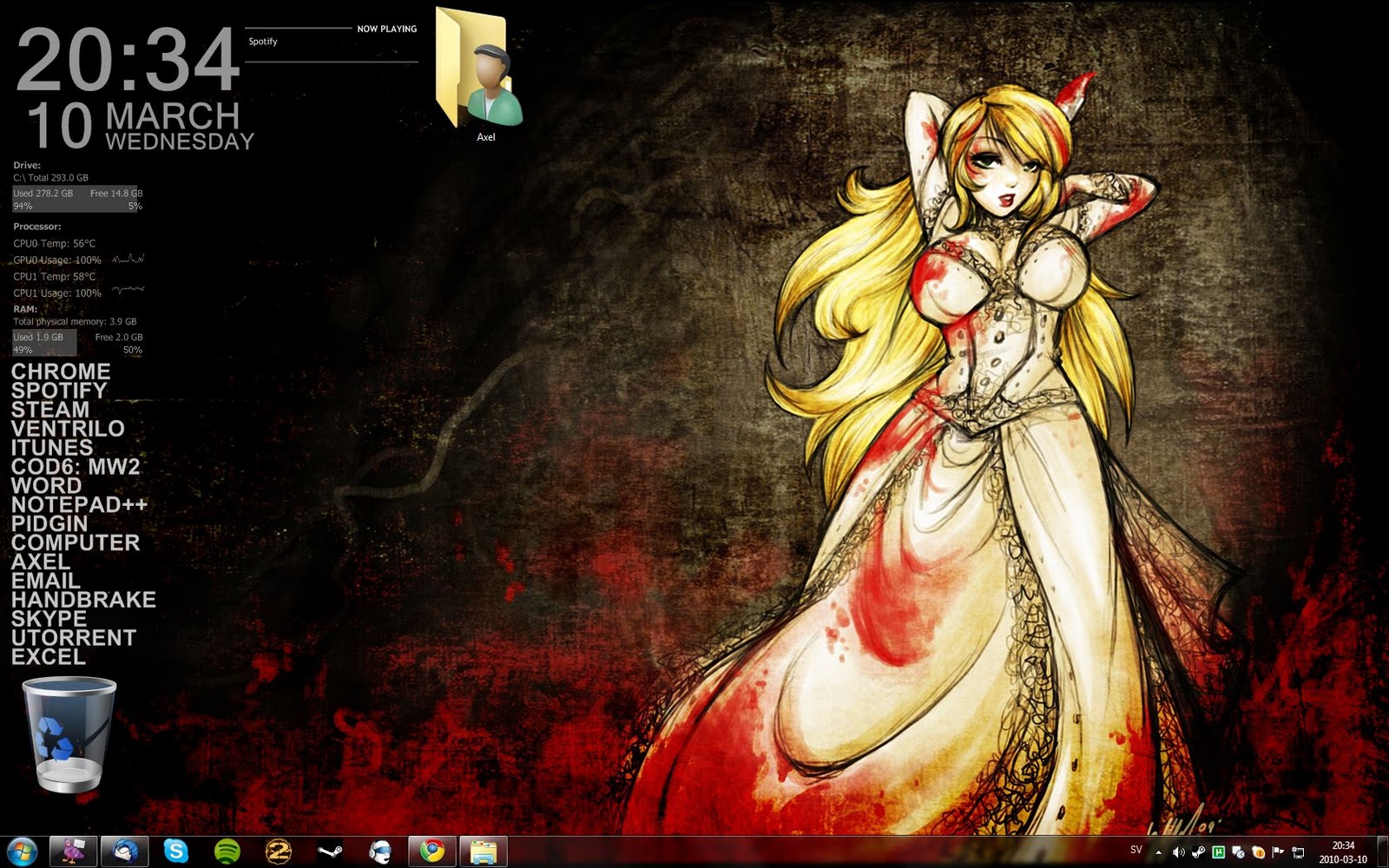Click the Action Center flag icon
Screen dimensions: 1389x868
tap(1278, 852)
